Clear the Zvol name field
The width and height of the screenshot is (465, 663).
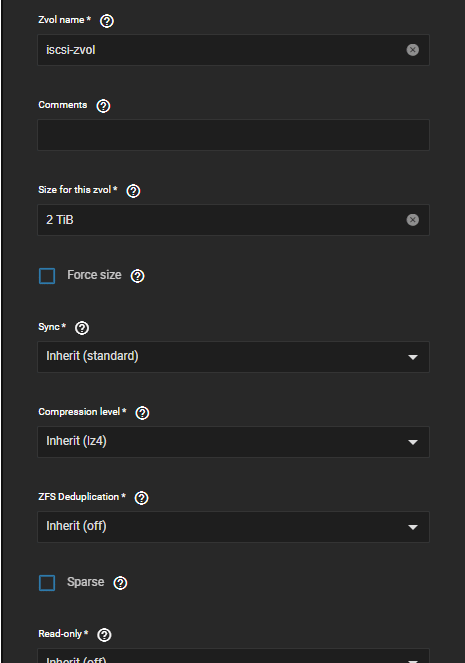pos(413,50)
